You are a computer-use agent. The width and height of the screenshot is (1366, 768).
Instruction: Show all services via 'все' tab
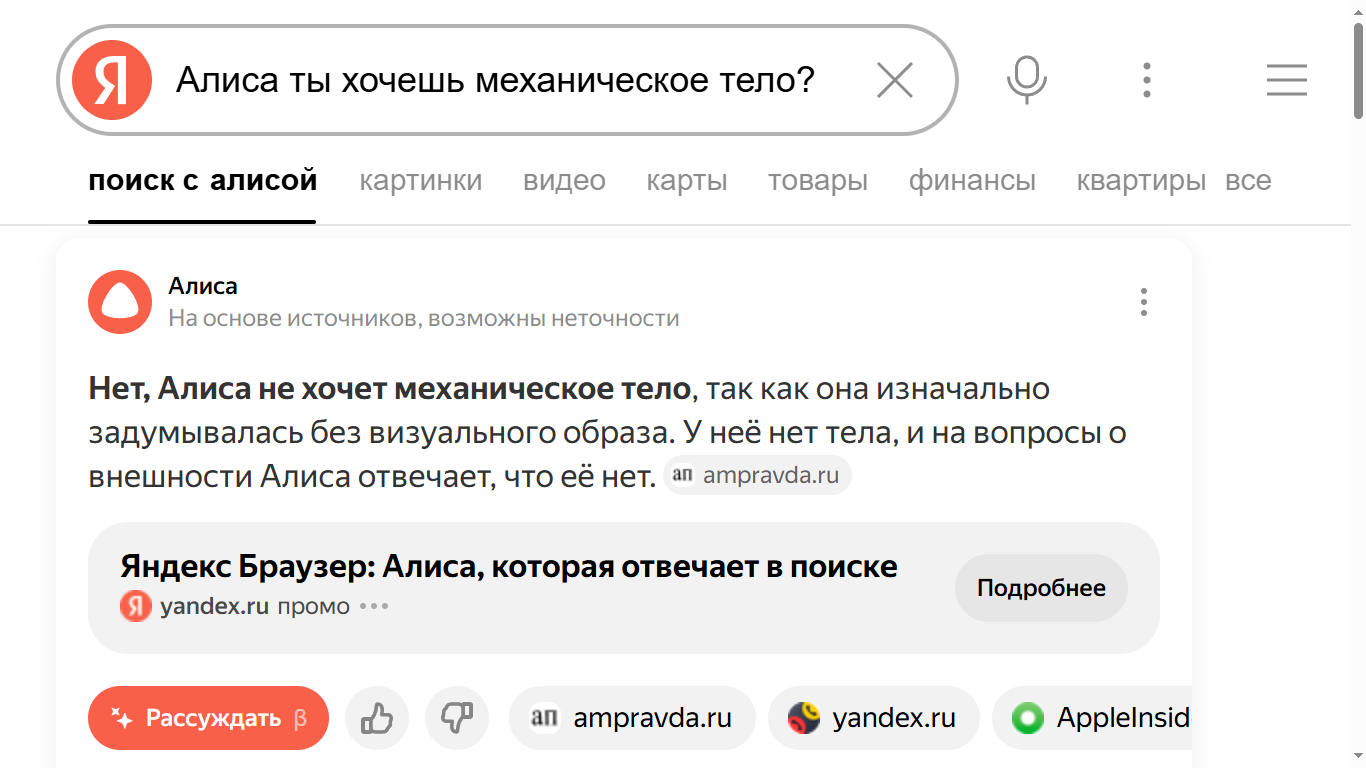tap(1248, 181)
